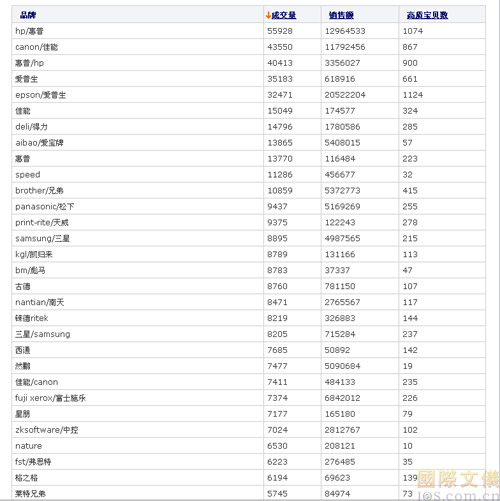Click the 69623 sales value

(337, 478)
